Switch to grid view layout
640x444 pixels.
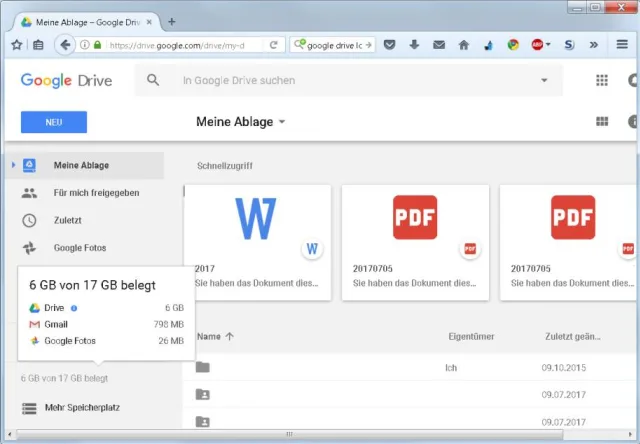pos(602,122)
